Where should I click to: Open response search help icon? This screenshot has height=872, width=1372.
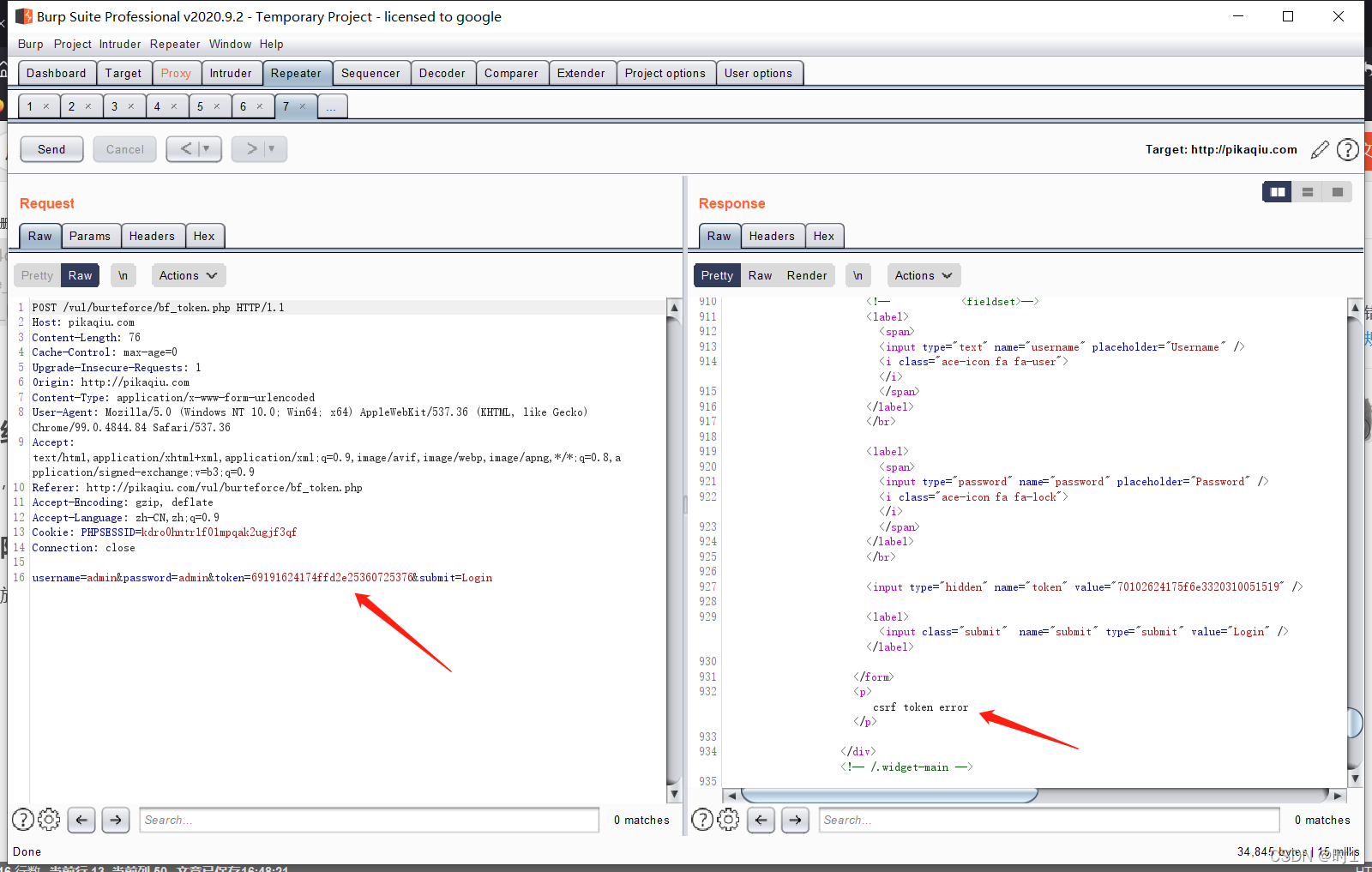click(x=702, y=820)
